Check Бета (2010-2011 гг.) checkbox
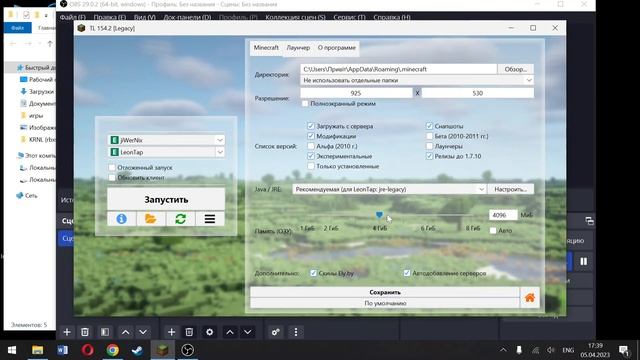 [429, 136]
